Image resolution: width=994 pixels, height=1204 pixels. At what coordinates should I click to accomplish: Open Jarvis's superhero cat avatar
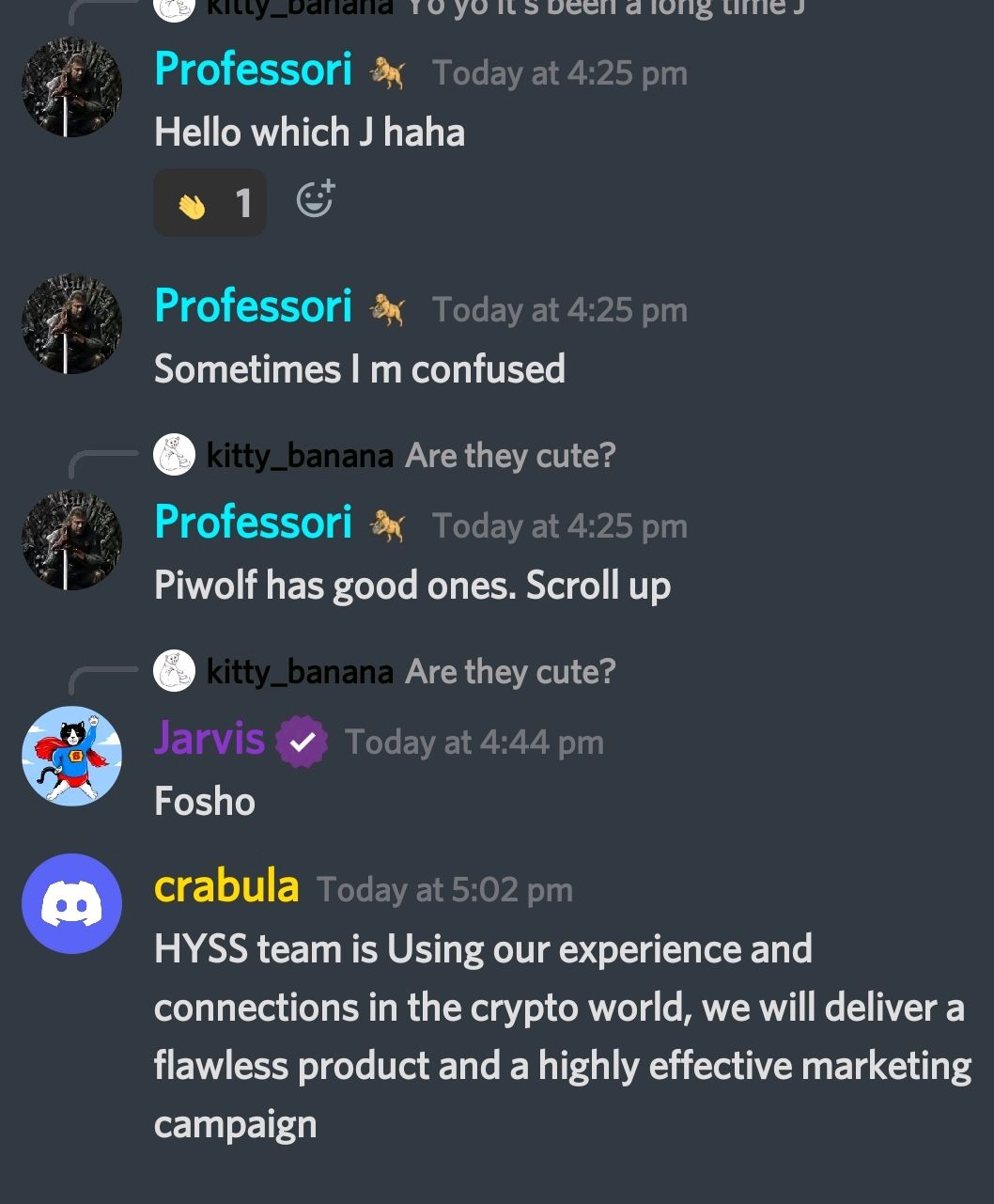[x=71, y=756]
